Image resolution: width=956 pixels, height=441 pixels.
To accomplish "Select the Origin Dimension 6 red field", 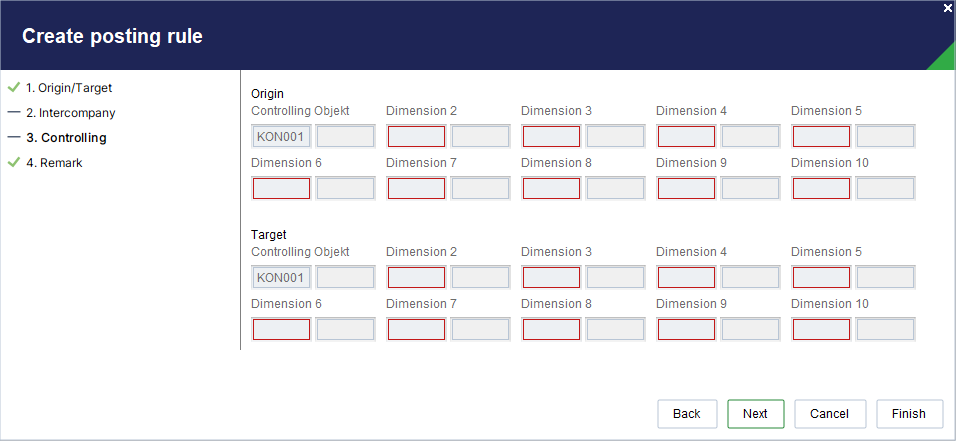I will click(x=281, y=188).
